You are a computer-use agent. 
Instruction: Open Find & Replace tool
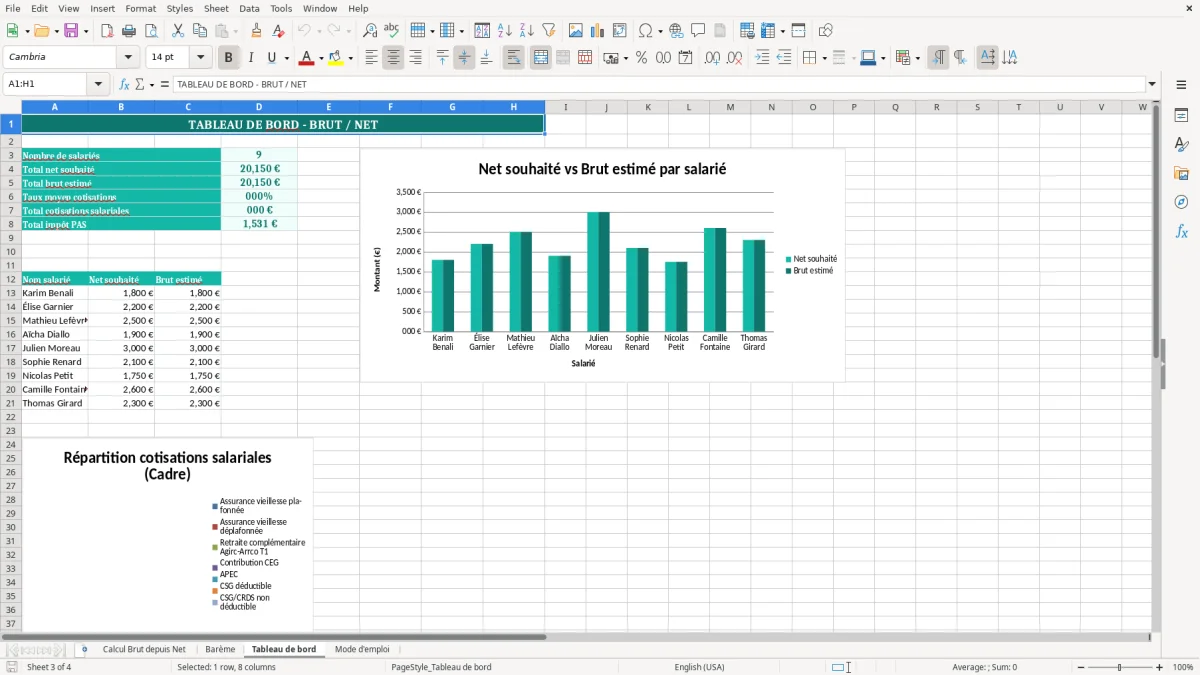coord(370,31)
